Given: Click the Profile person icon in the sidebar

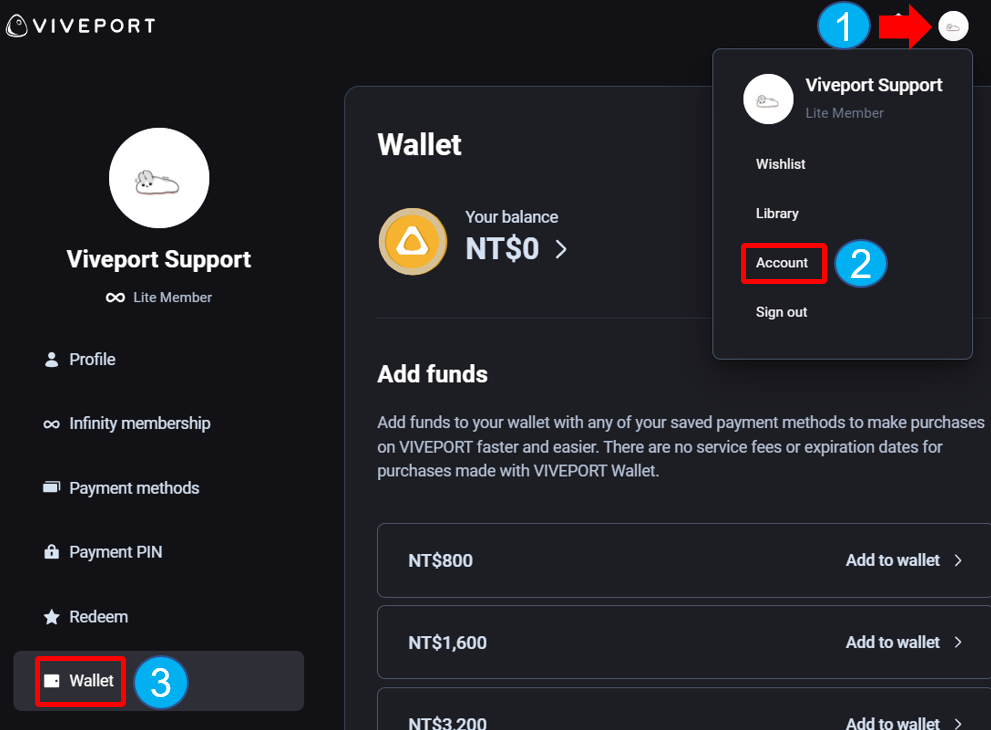Looking at the screenshot, I should pos(51,360).
